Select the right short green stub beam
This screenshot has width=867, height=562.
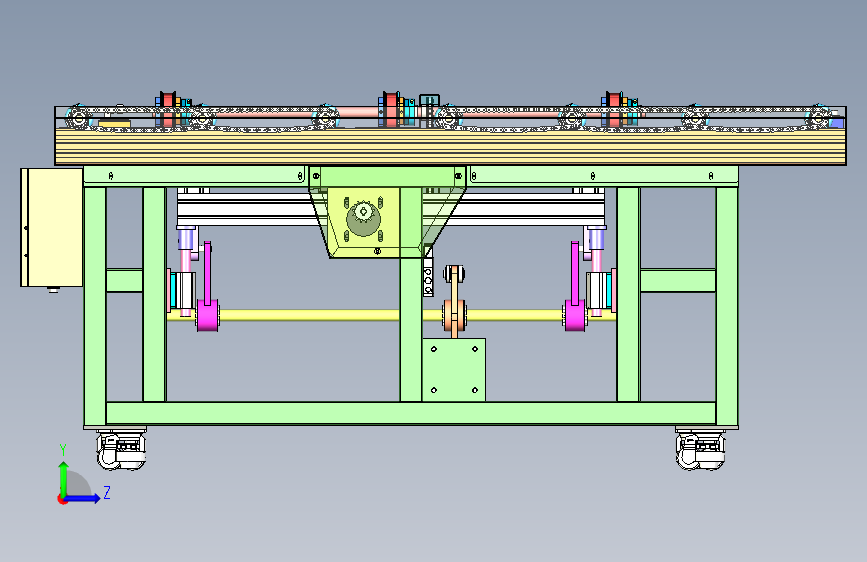pyautogui.click(x=678, y=280)
